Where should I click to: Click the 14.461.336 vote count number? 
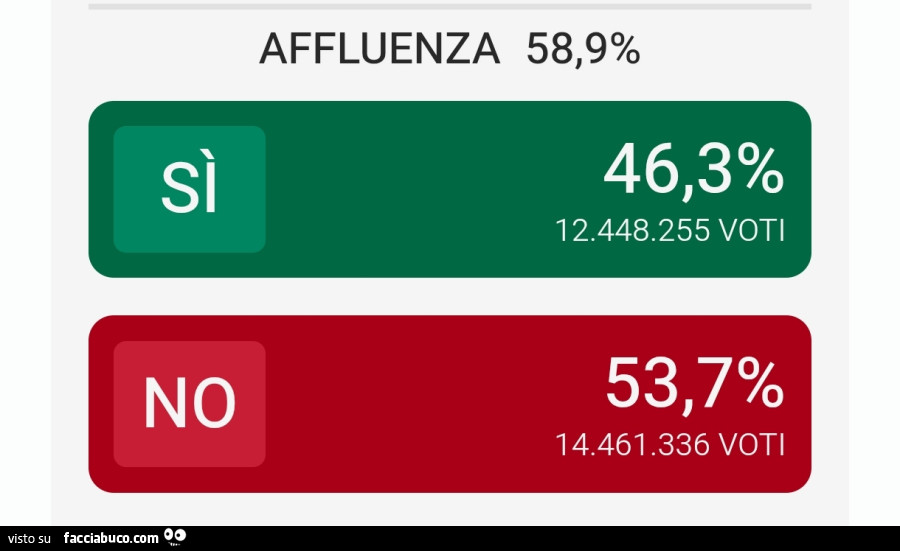pos(632,444)
